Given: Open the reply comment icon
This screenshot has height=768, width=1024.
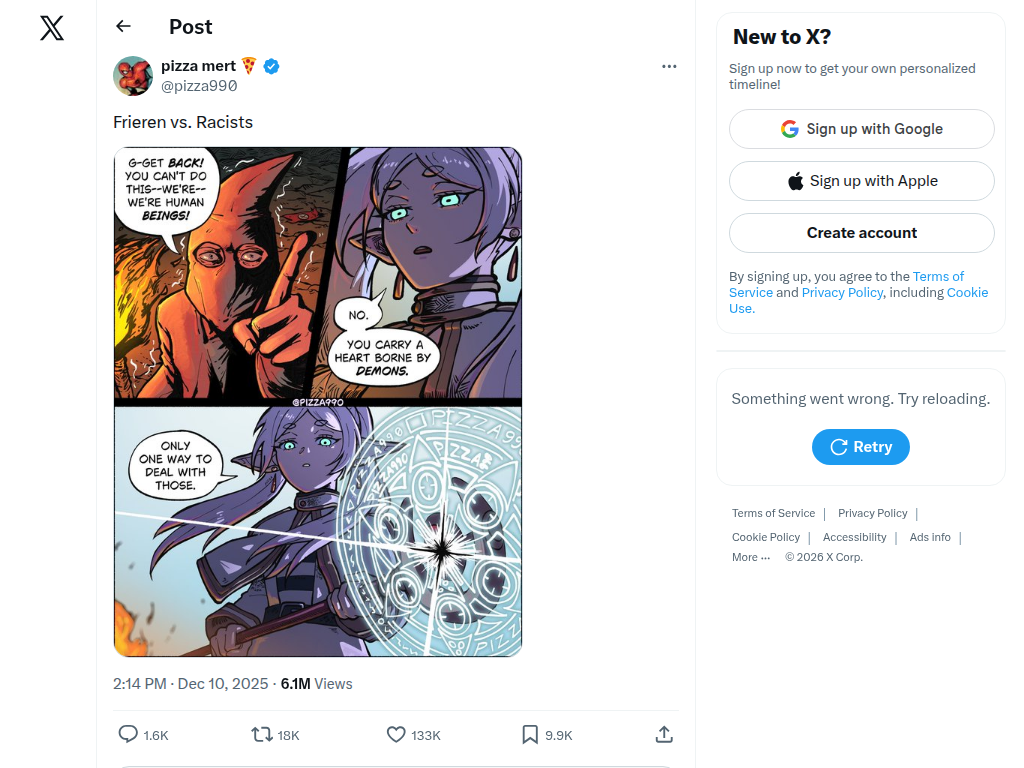Looking at the screenshot, I should (x=128, y=735).
